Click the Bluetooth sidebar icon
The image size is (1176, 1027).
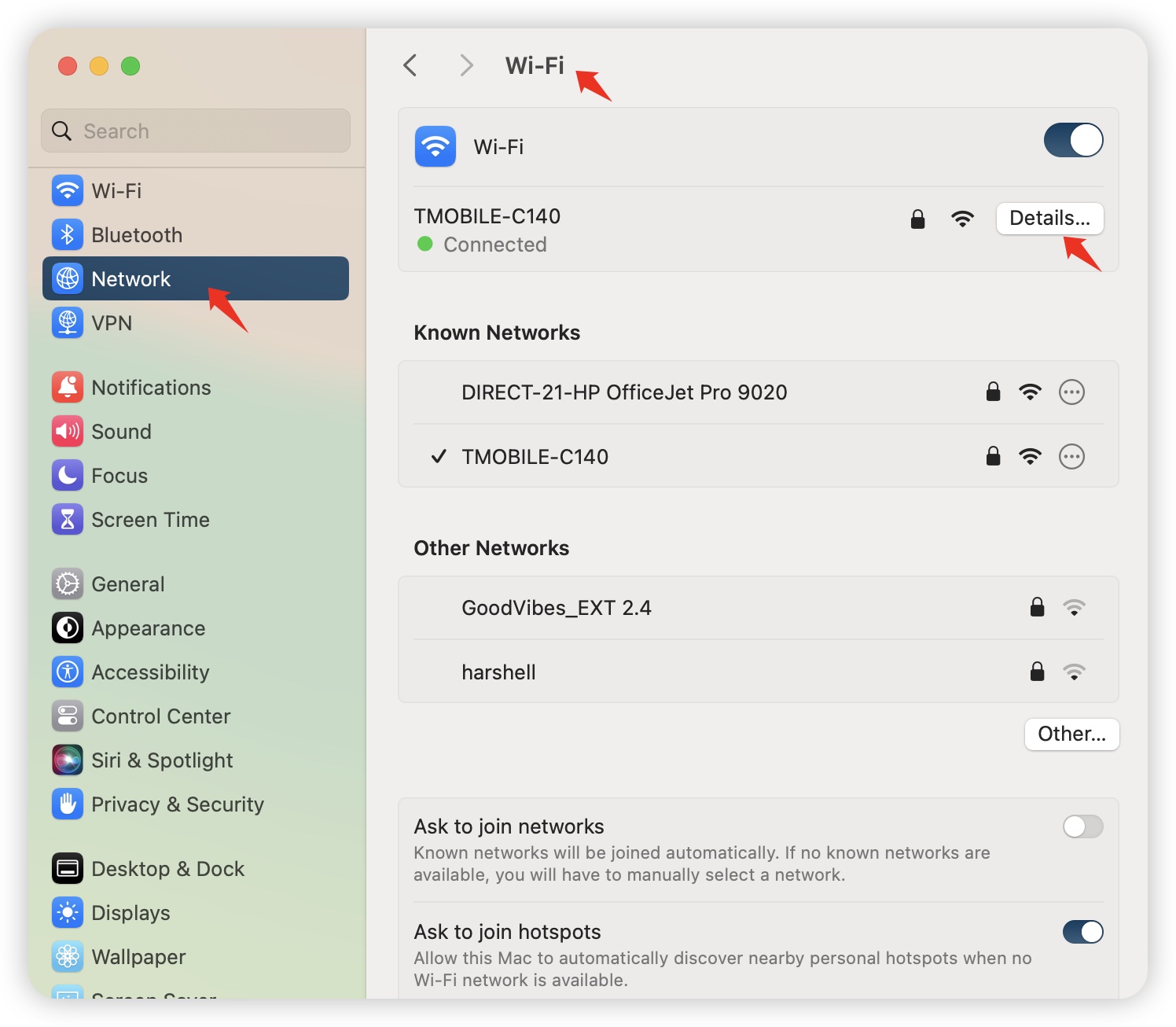tap(68, 234)
